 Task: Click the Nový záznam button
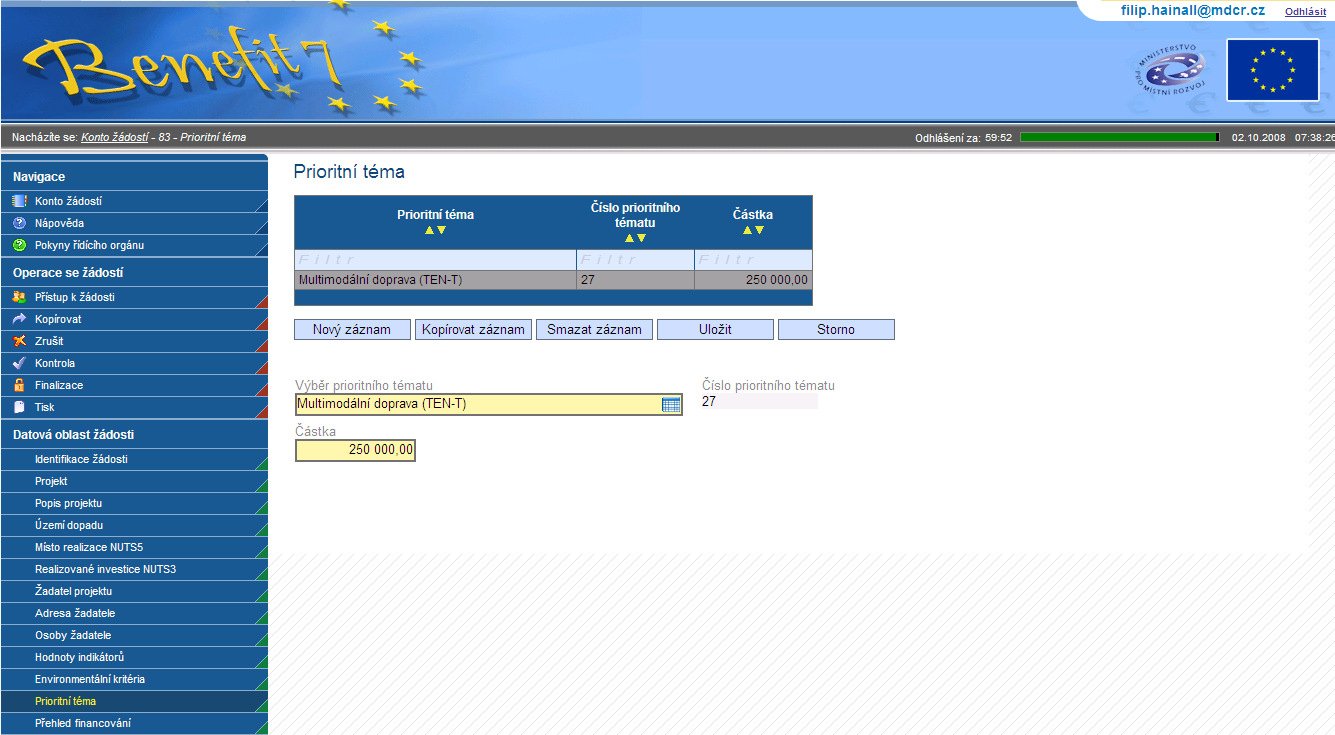click(352, 329)
